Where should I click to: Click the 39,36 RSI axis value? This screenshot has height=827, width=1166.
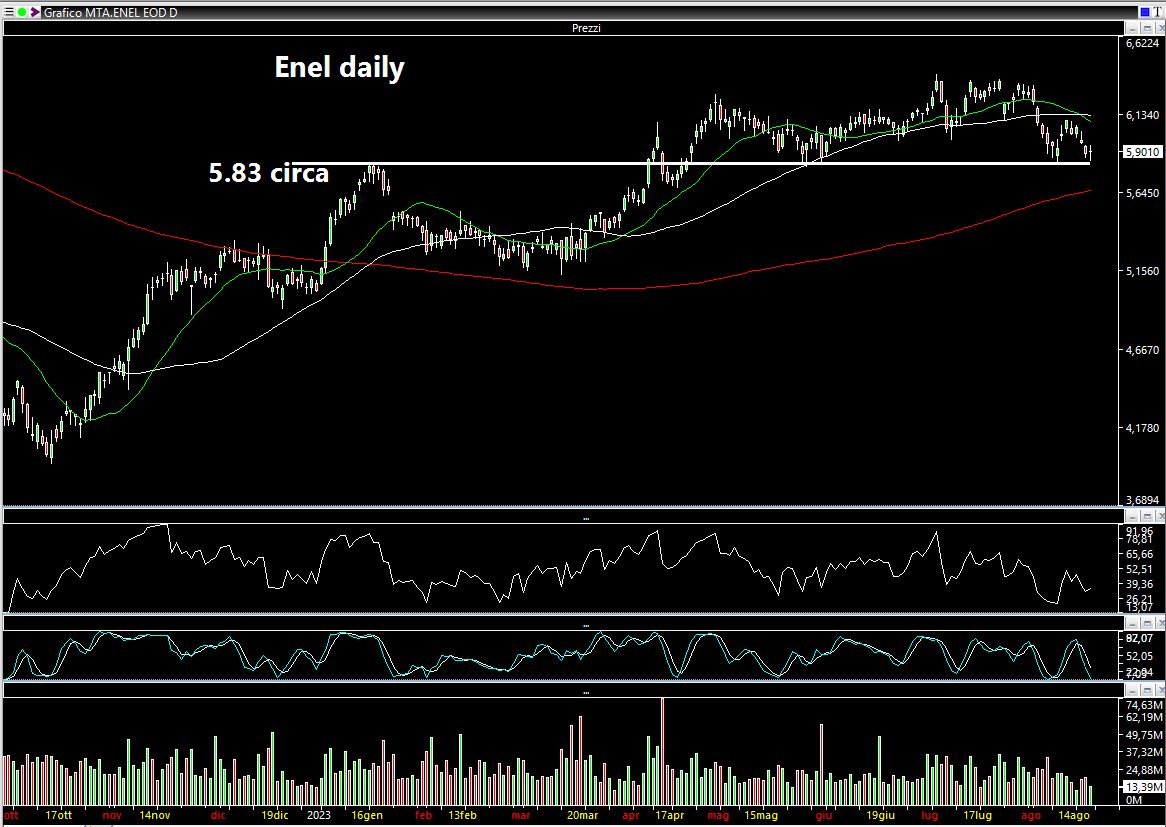1140,584
